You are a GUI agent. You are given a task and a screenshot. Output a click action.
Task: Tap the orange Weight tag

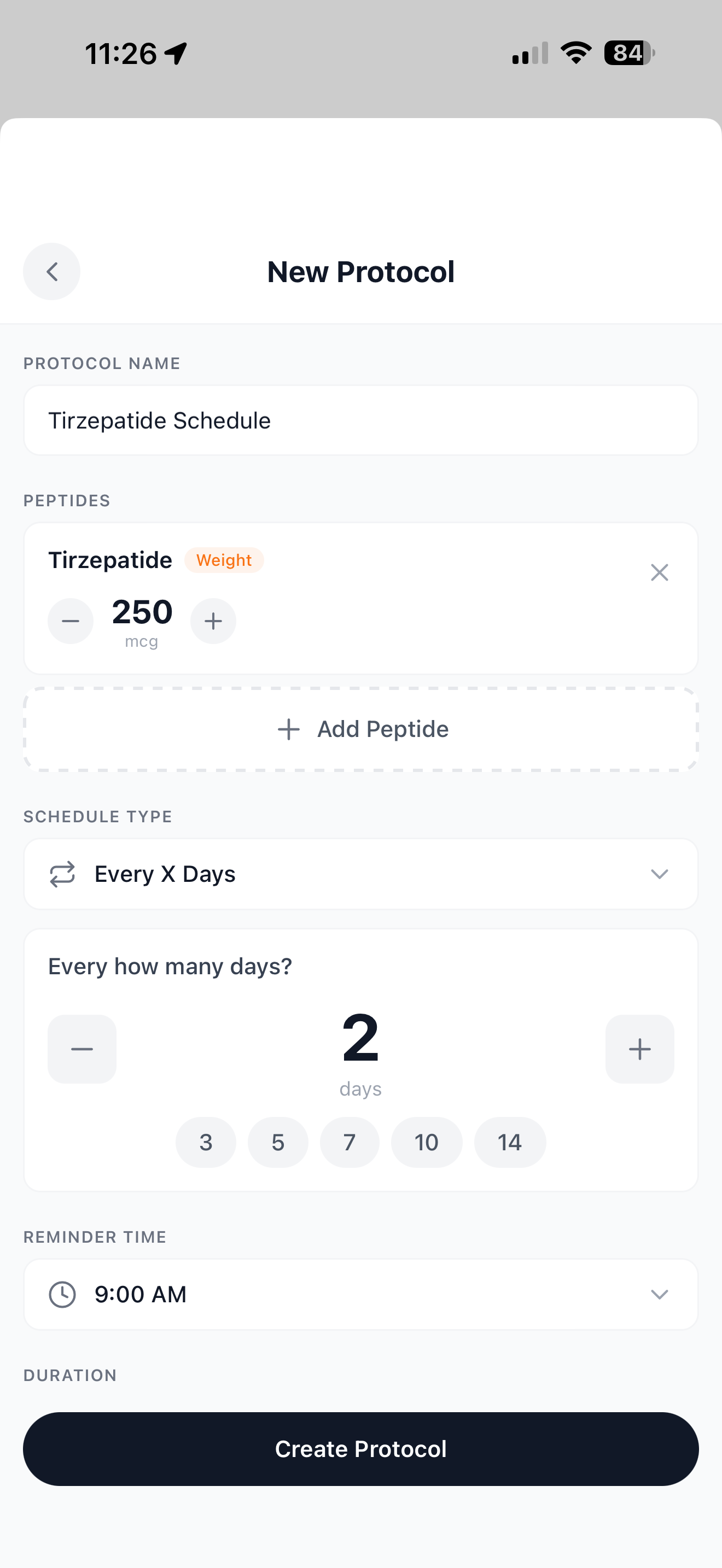[224, 560]
